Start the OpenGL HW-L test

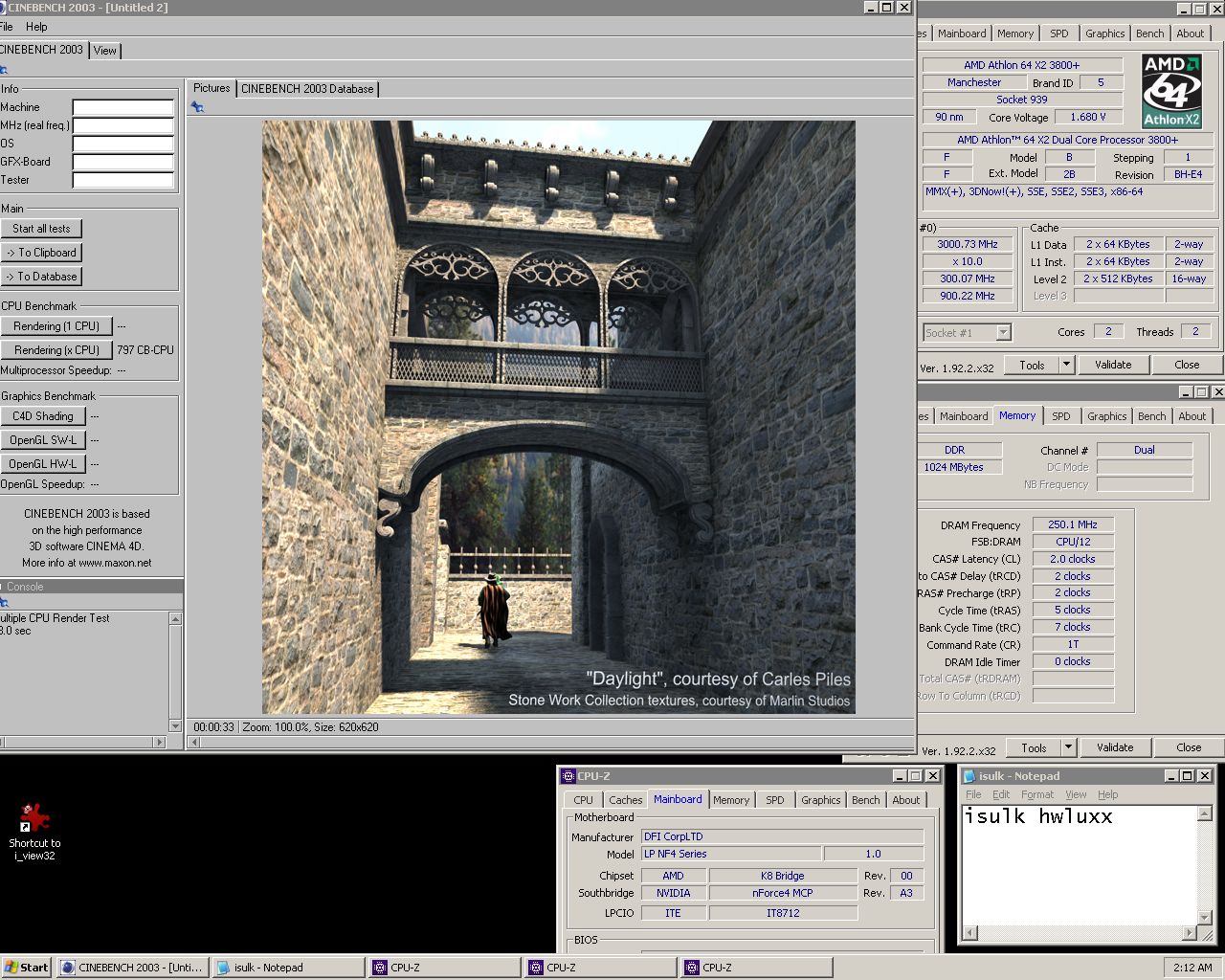(43, 464)
